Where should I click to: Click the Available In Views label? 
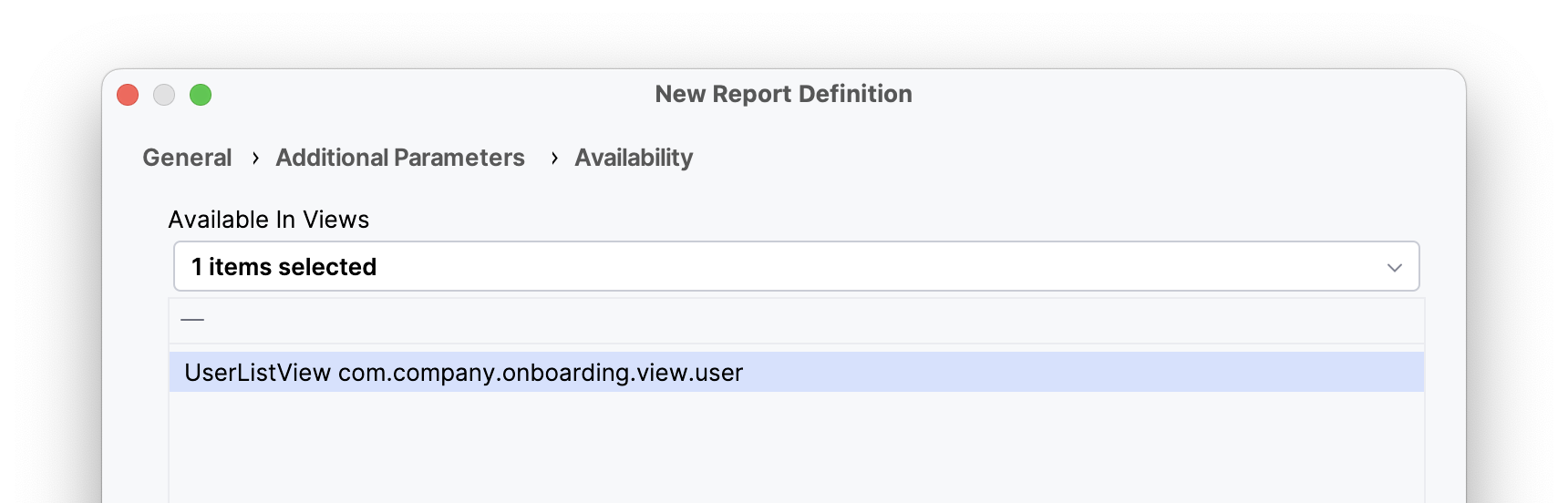pos(269,220)
